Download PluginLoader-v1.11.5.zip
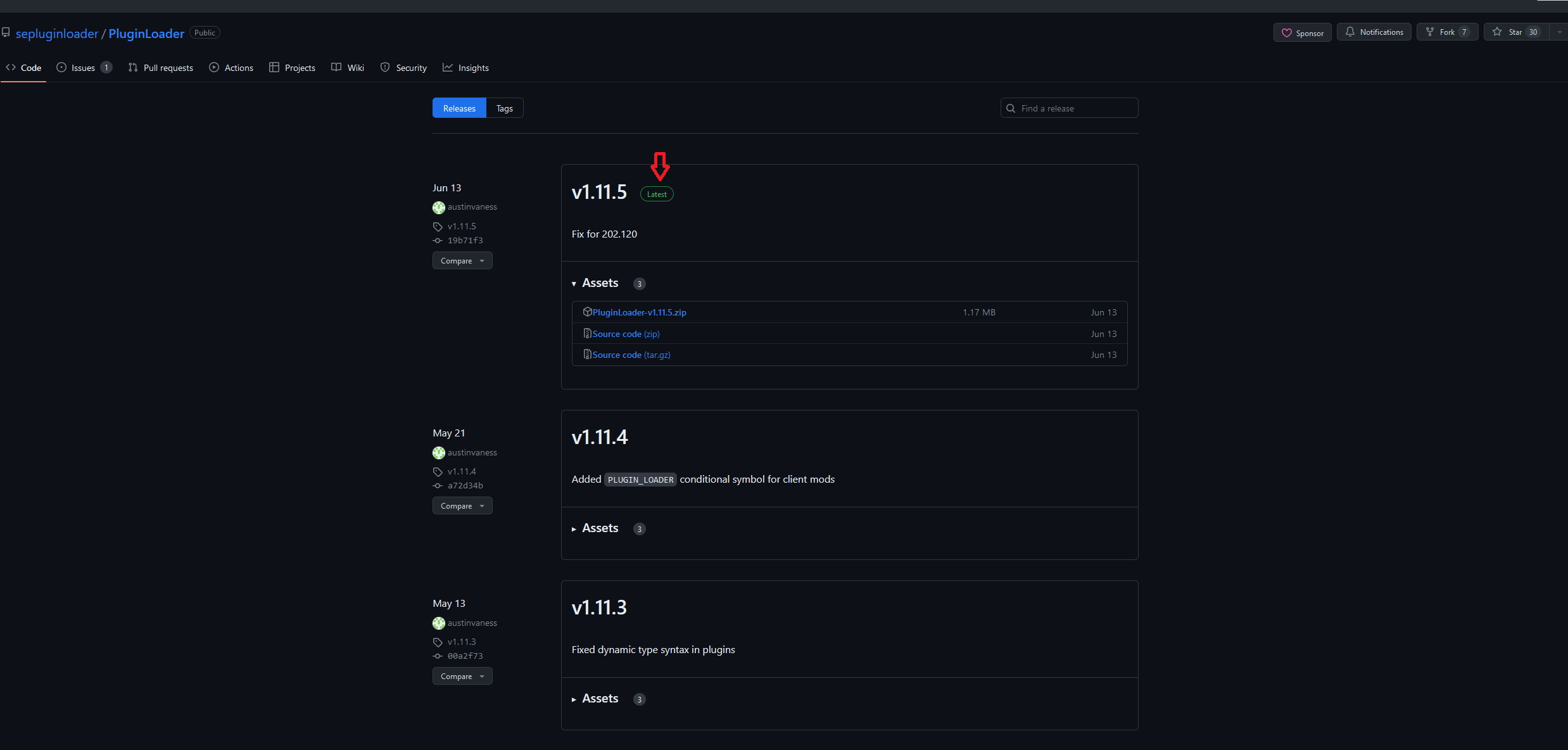Image resolution: width=1568 pixels, height=750 pixels. [x=640, y=312]
